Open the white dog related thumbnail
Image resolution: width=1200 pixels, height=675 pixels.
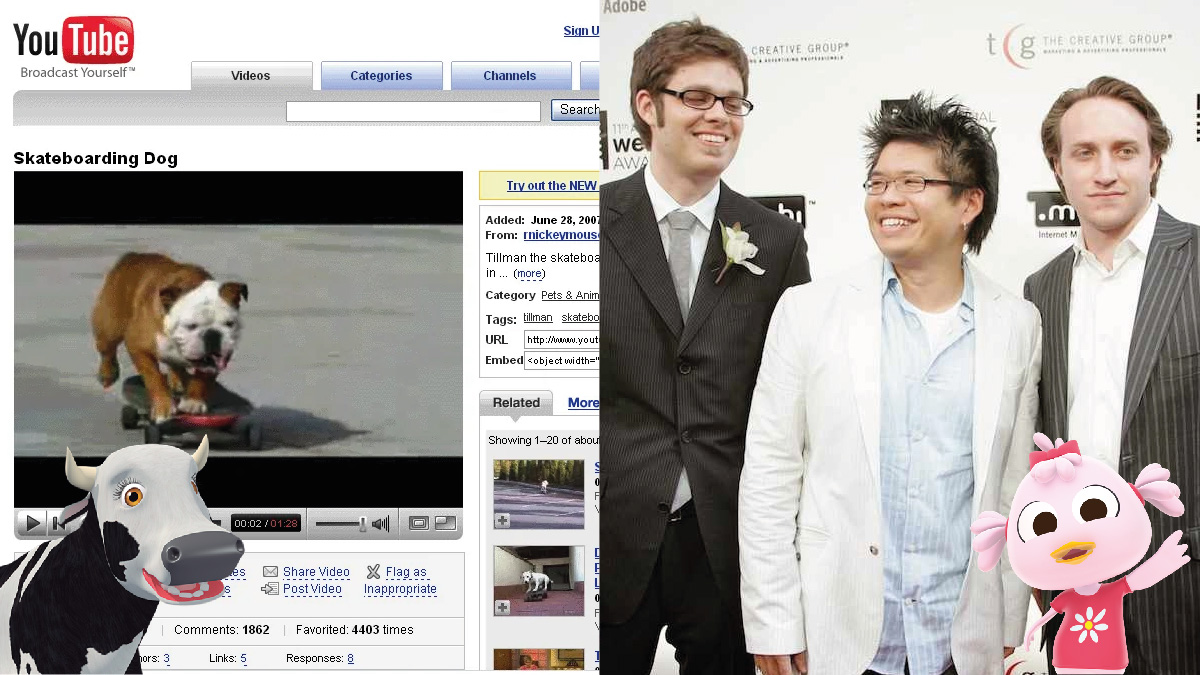[x=539, y=581]
